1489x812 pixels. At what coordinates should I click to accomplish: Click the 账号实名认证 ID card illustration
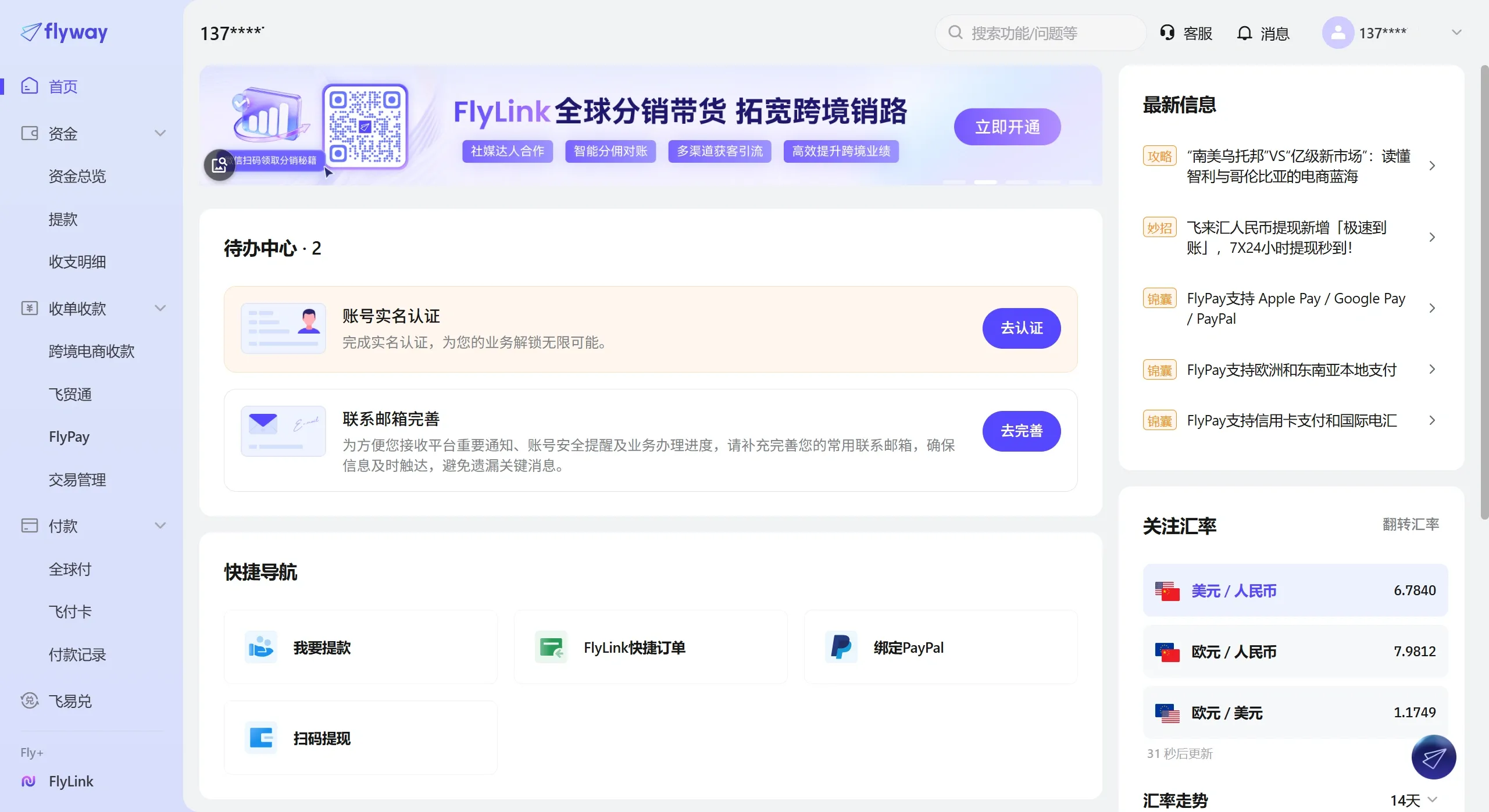[x=283, y=328]
